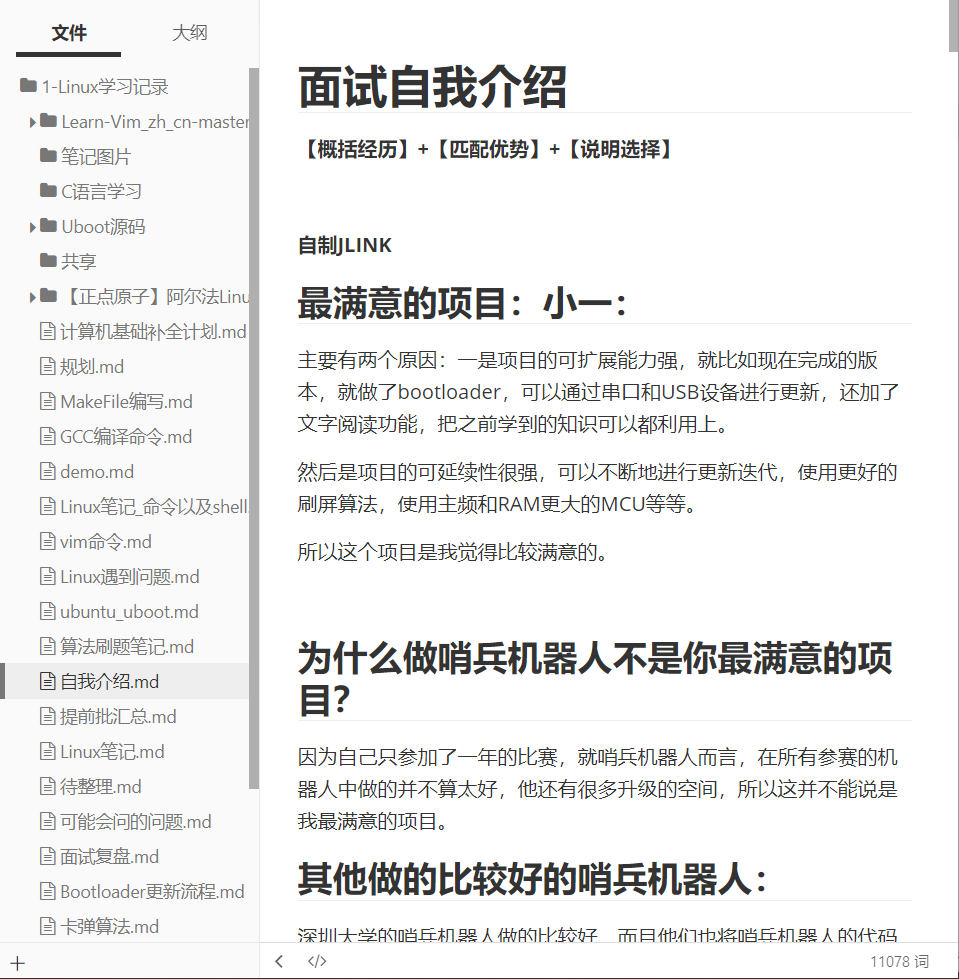
Task: Click file icon of 卡弹算法.md
Action: coord(47,925)
